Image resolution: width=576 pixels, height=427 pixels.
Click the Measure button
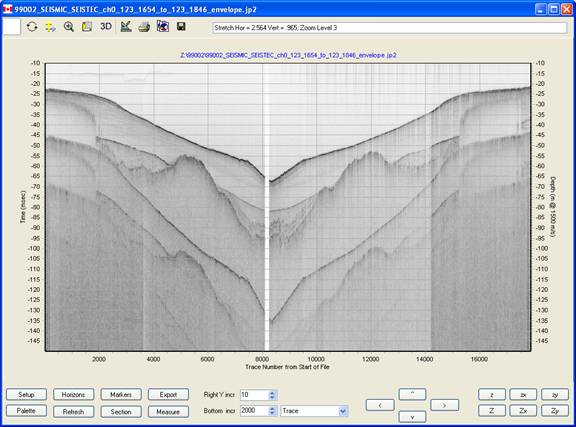pyautogui.click(x=168, y=412)
